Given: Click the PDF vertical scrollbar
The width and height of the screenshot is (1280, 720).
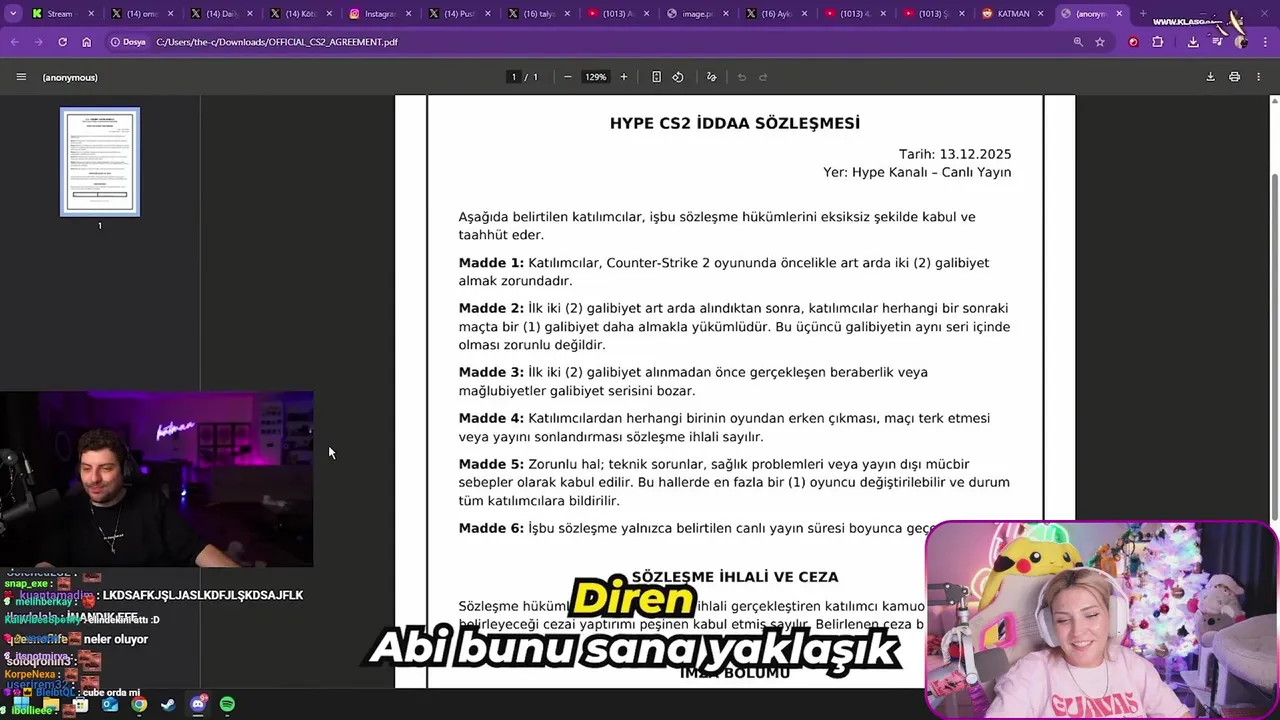Looking at the screenshot, I should point(1273,345).
